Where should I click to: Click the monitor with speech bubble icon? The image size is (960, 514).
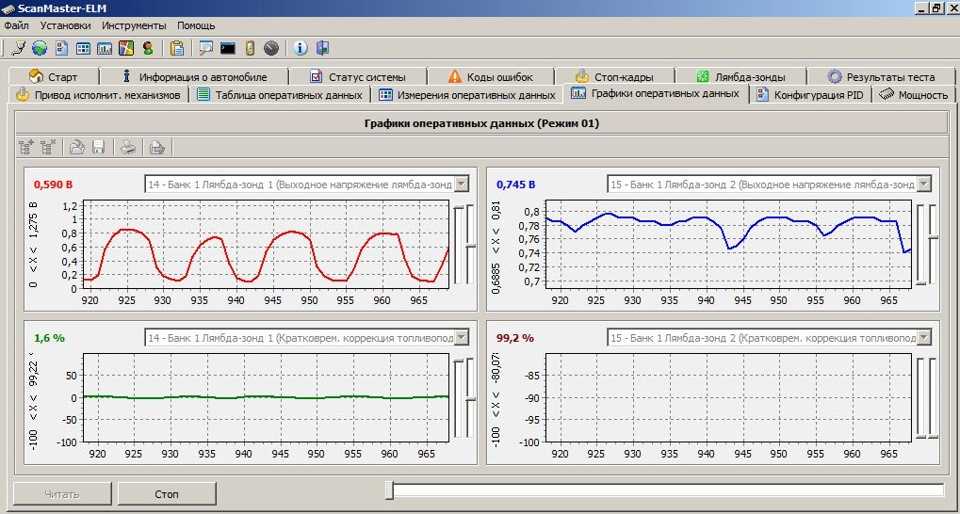pos(206,48)
